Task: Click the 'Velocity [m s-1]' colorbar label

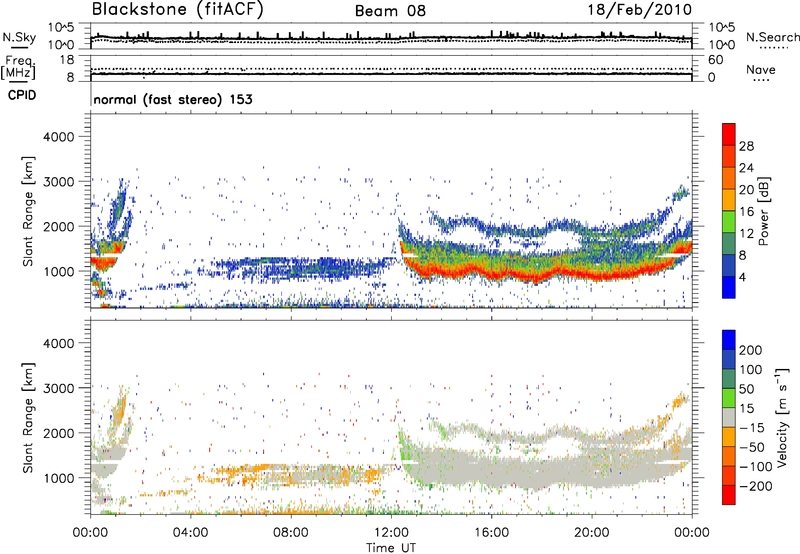Action: (x=782, y=417)
